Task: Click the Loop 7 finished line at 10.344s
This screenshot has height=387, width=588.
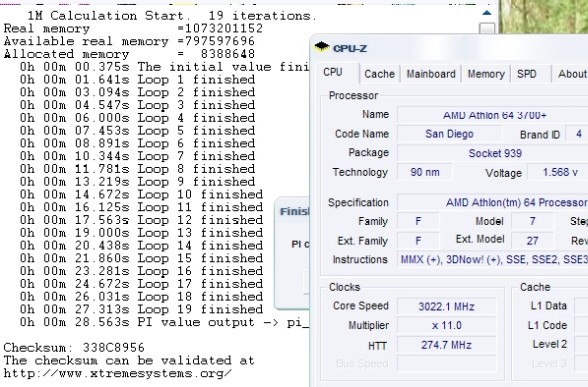Action: coord(137,156)
